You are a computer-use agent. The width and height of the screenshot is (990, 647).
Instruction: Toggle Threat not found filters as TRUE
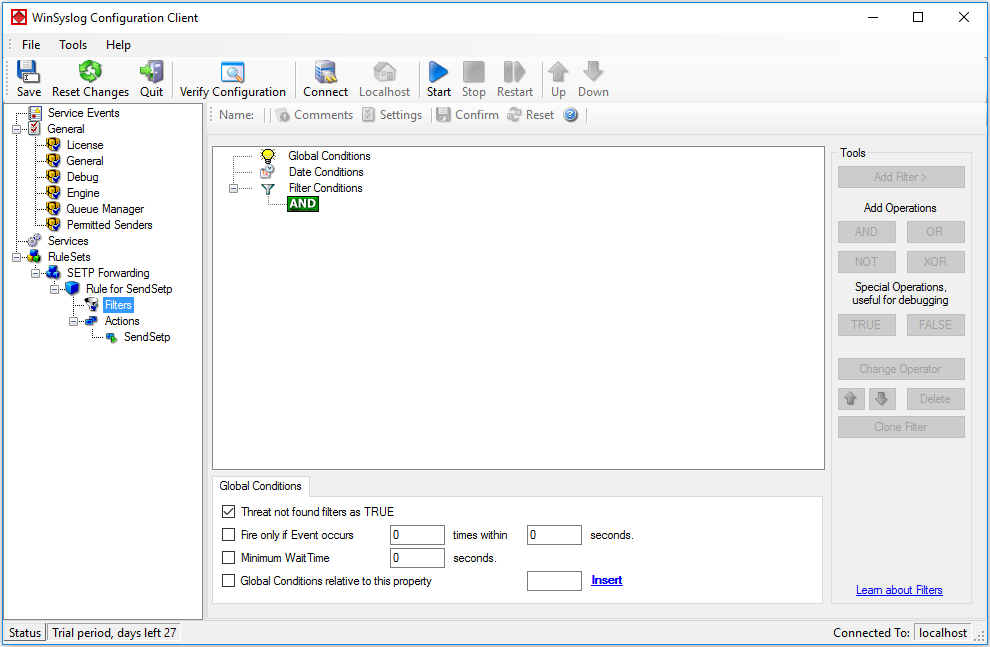(229, 511)
